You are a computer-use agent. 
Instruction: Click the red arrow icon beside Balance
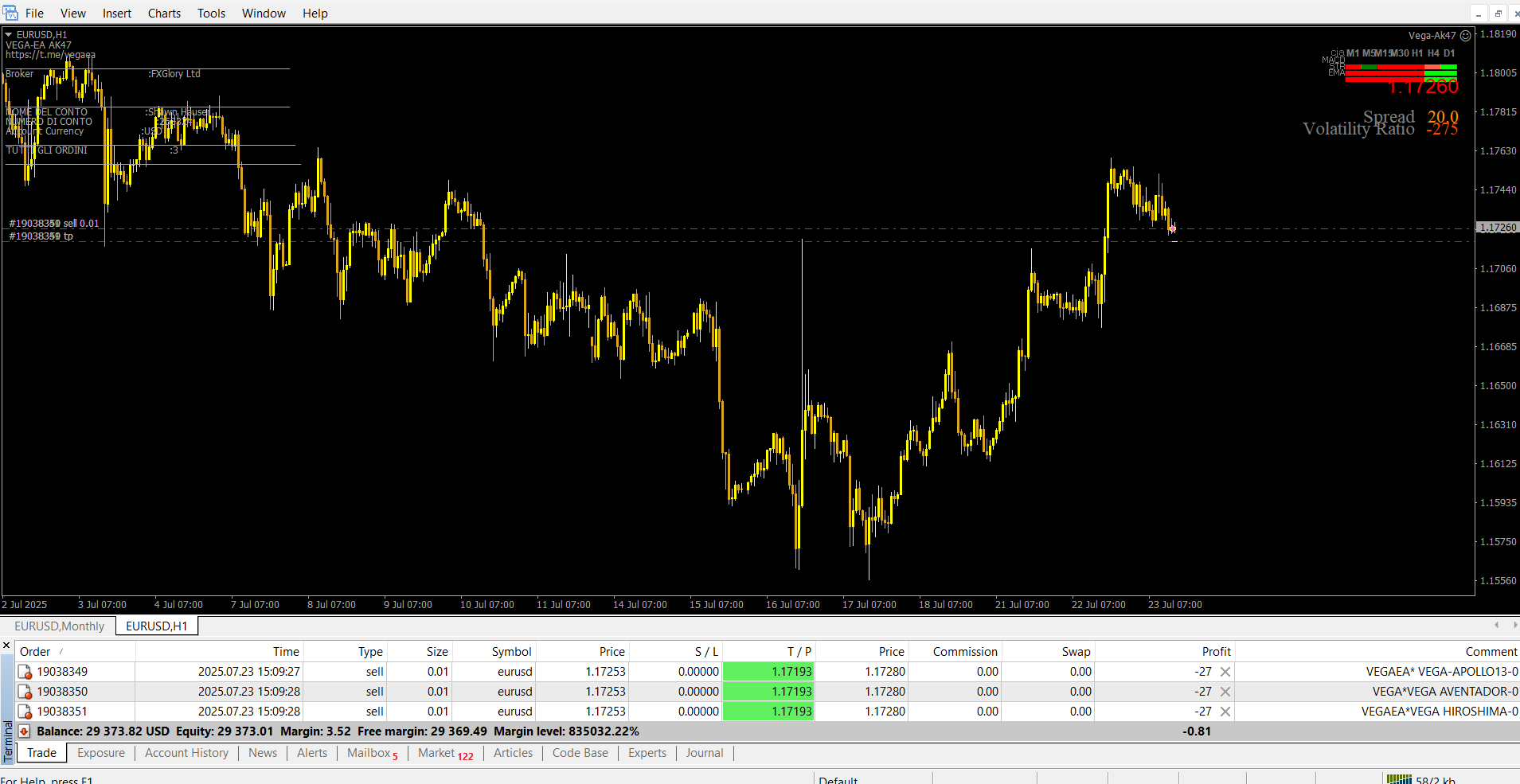[25, 731]
